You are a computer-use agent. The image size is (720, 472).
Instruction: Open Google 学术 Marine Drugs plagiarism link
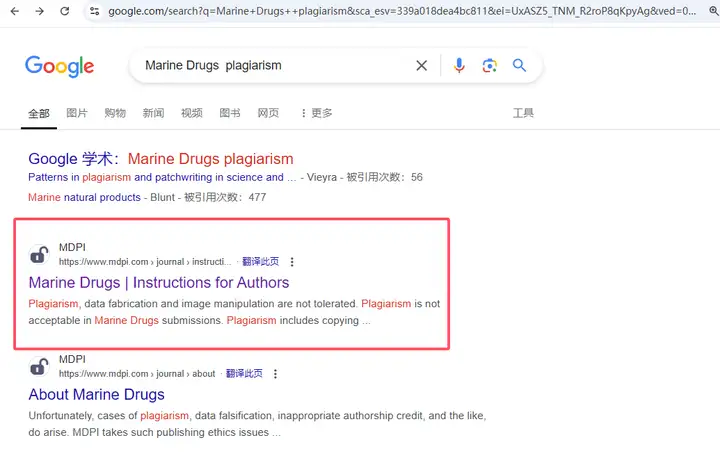(161, 159)
